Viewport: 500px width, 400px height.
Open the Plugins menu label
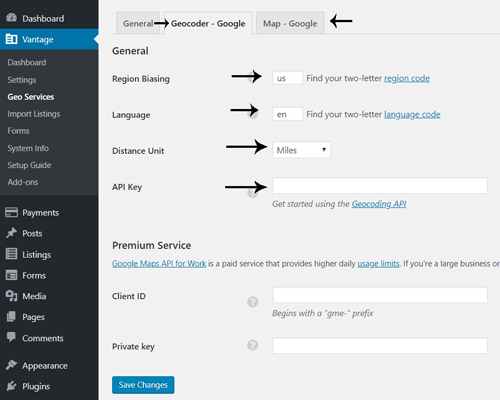click(36, 386)
